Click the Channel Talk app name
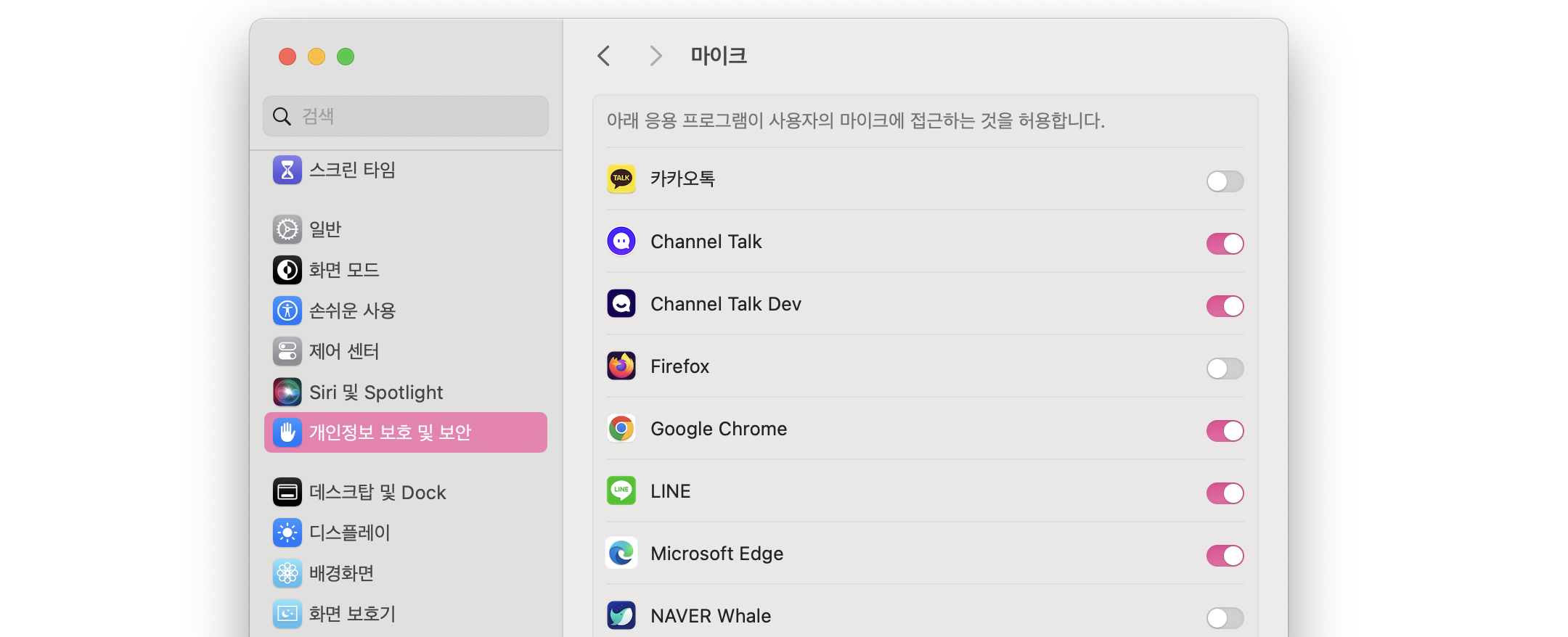The width and height of the screenshot is (1568, 637). 706,242
